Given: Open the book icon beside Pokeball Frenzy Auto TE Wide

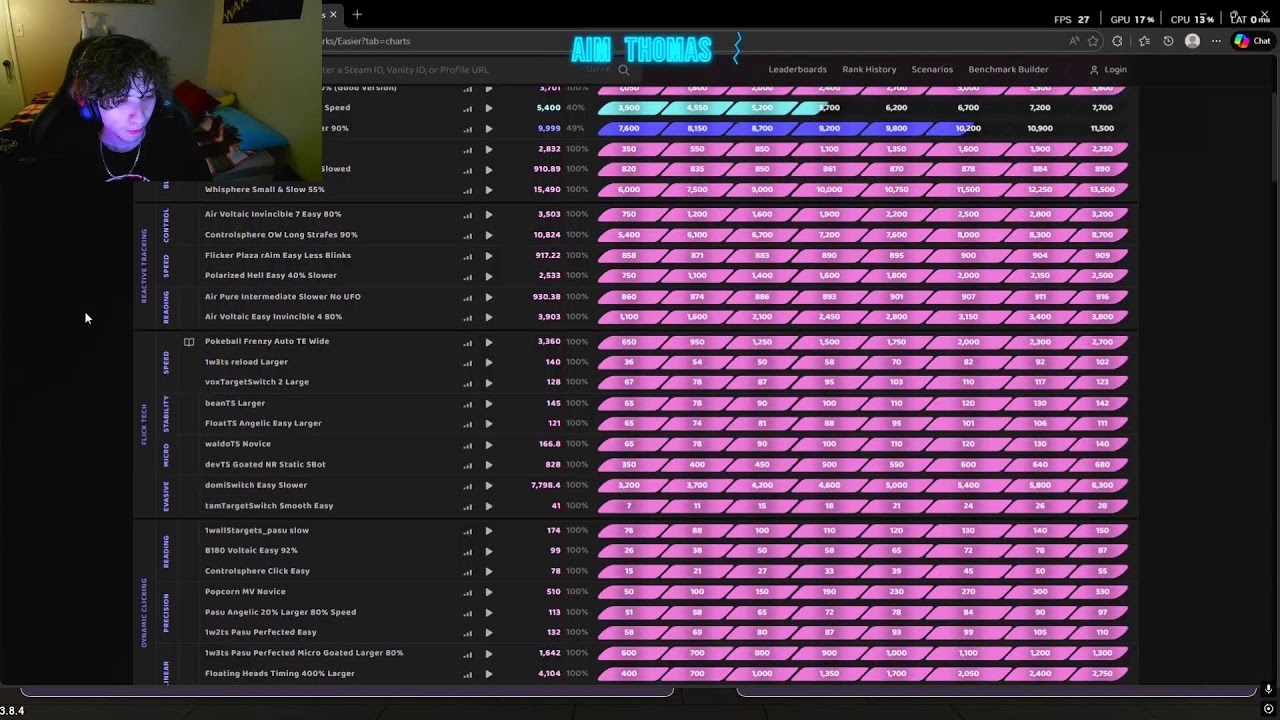Looking at the screenshot, I should coord(188,342).
